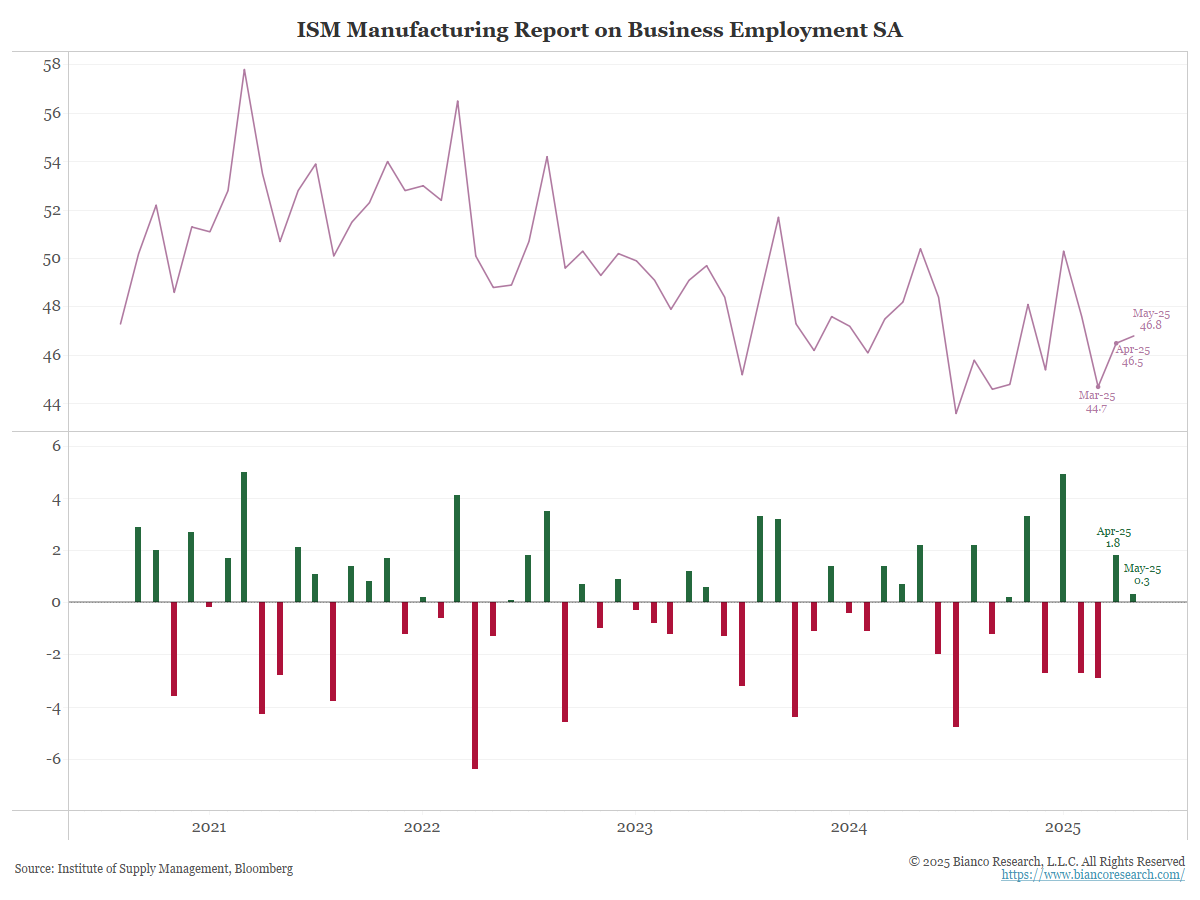Click the Source: Institute of Supply Management text
This screenshot has width=1200, height=900.
pyautogui.click(x=154, y=869)
